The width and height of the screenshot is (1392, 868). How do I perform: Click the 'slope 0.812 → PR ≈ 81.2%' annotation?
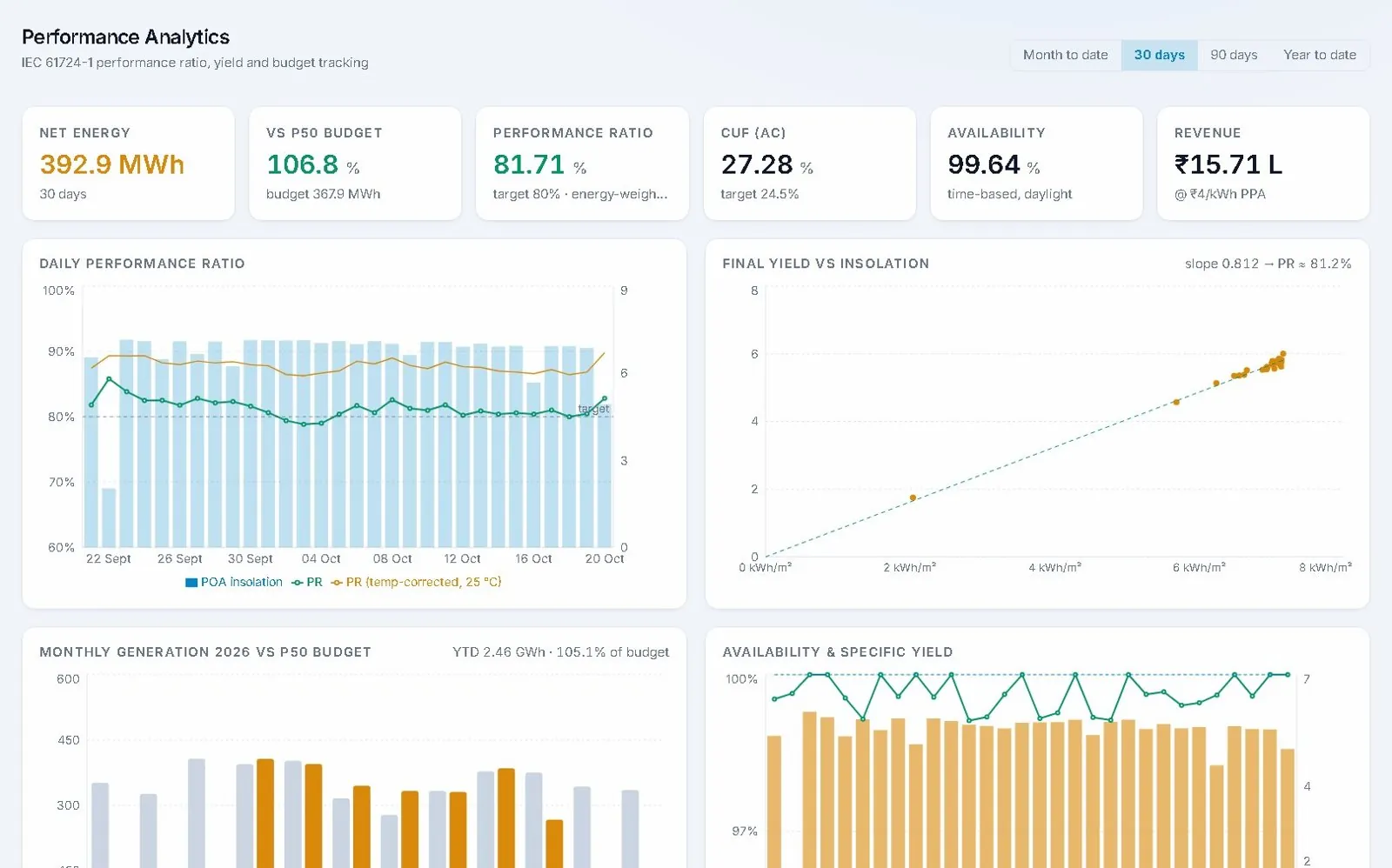[1268, 264]
